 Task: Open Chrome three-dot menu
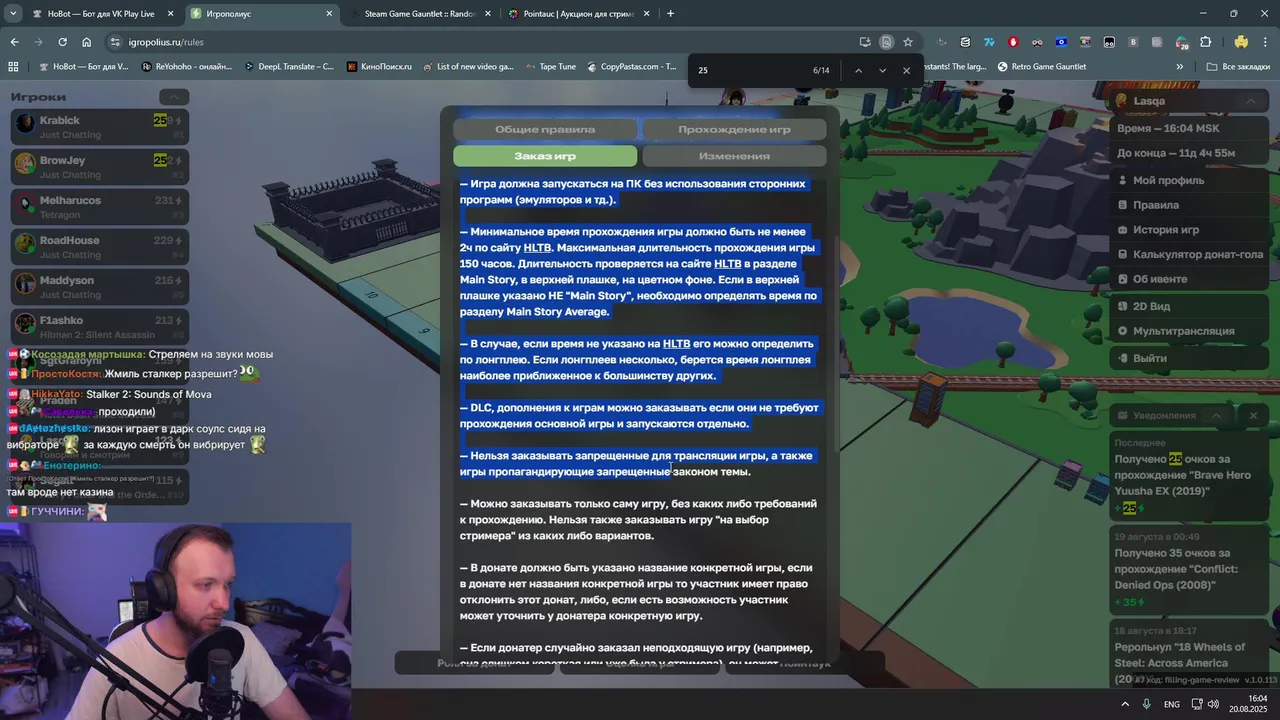[x=1265, y=42]
